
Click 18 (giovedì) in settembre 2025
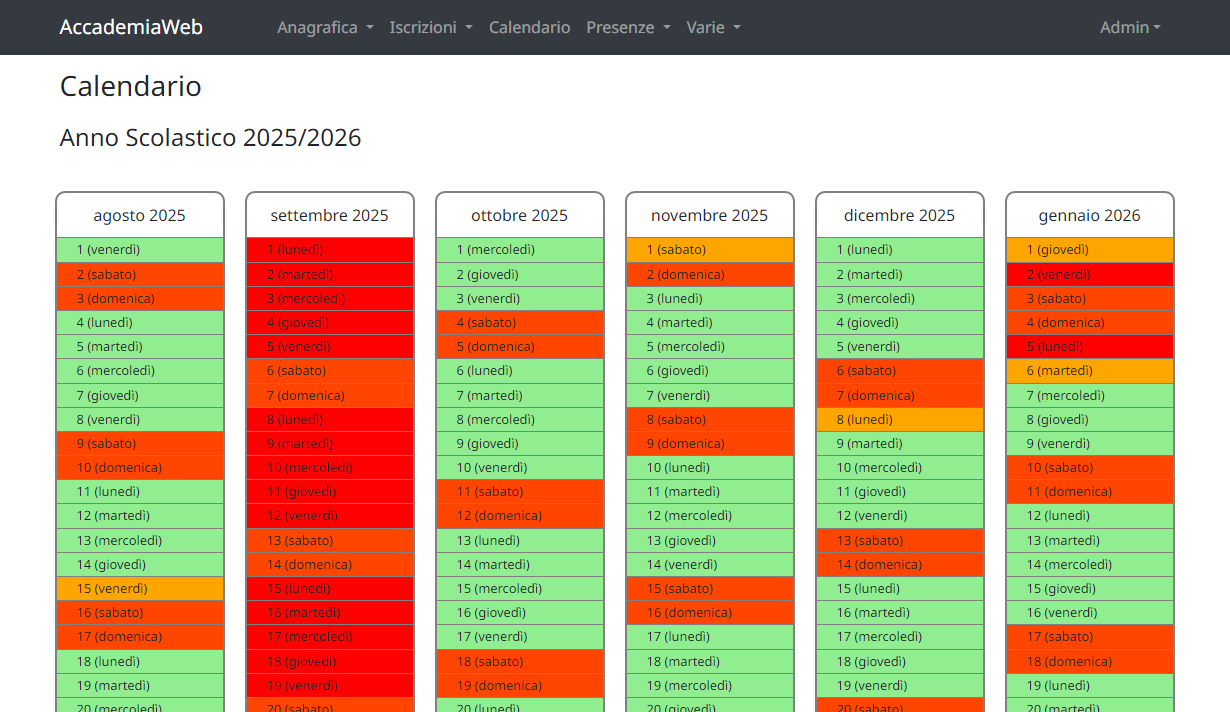[330, 662]
